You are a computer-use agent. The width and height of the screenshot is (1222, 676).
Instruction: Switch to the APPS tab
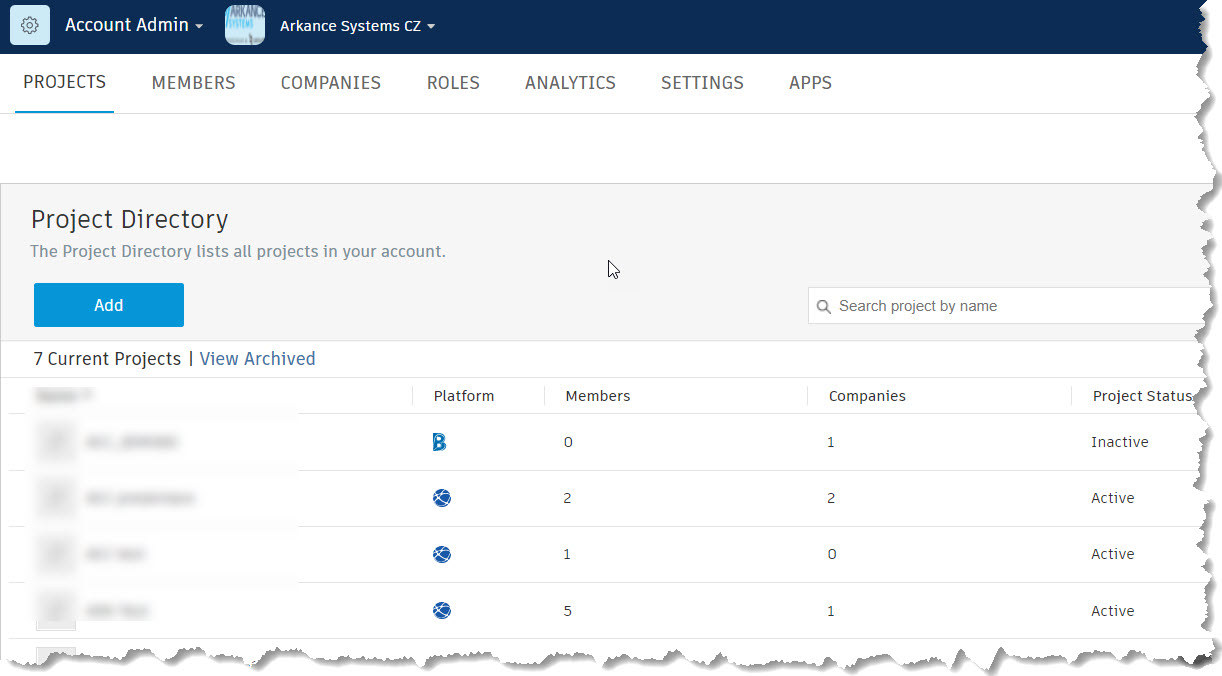point(810,83)
